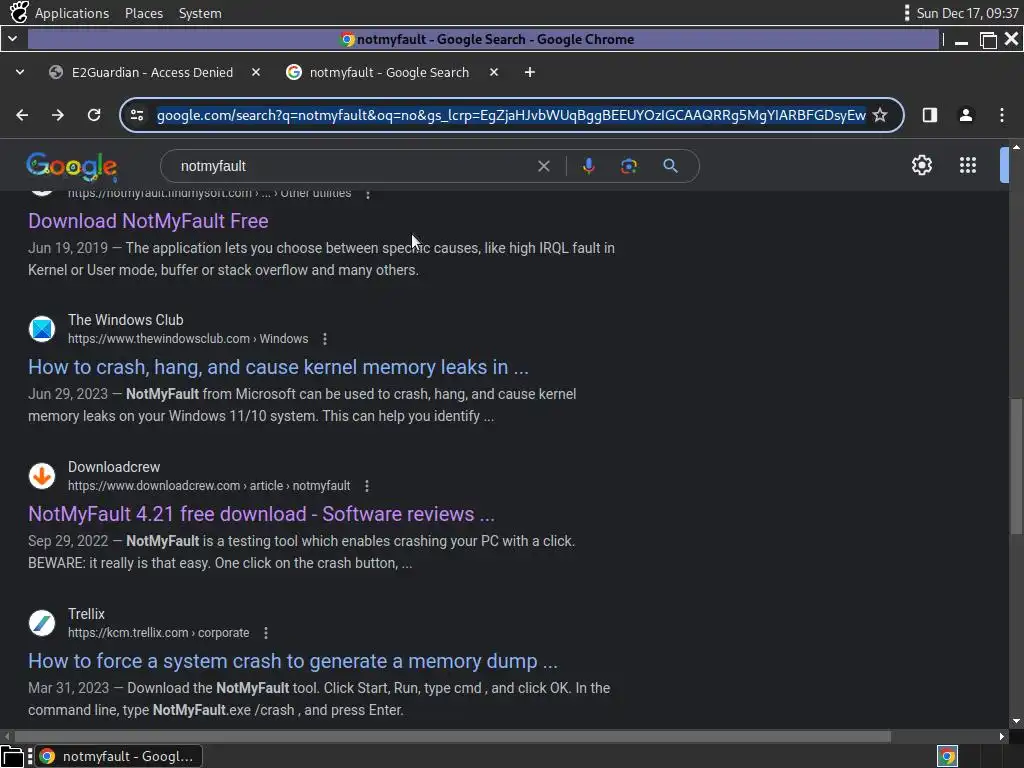Viewport: 1024px width, 768px height.
Task: Open Chrome three-dot menu
Action: (1002, 115)
